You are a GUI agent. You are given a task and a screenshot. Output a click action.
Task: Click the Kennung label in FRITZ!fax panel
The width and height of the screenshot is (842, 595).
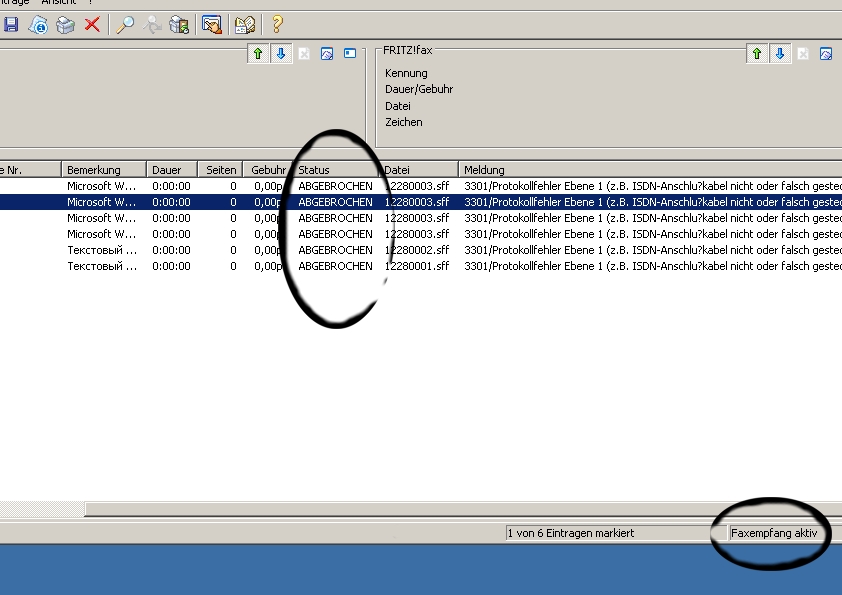tap(406, 73)
